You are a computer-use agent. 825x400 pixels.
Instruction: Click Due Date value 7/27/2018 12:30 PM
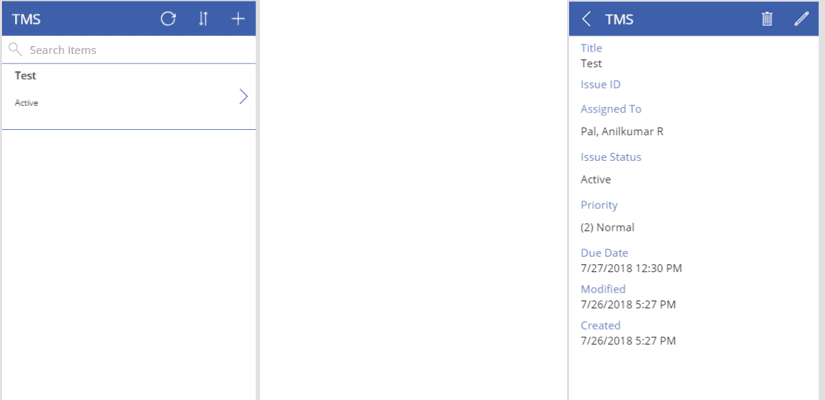tap(631, 268)
